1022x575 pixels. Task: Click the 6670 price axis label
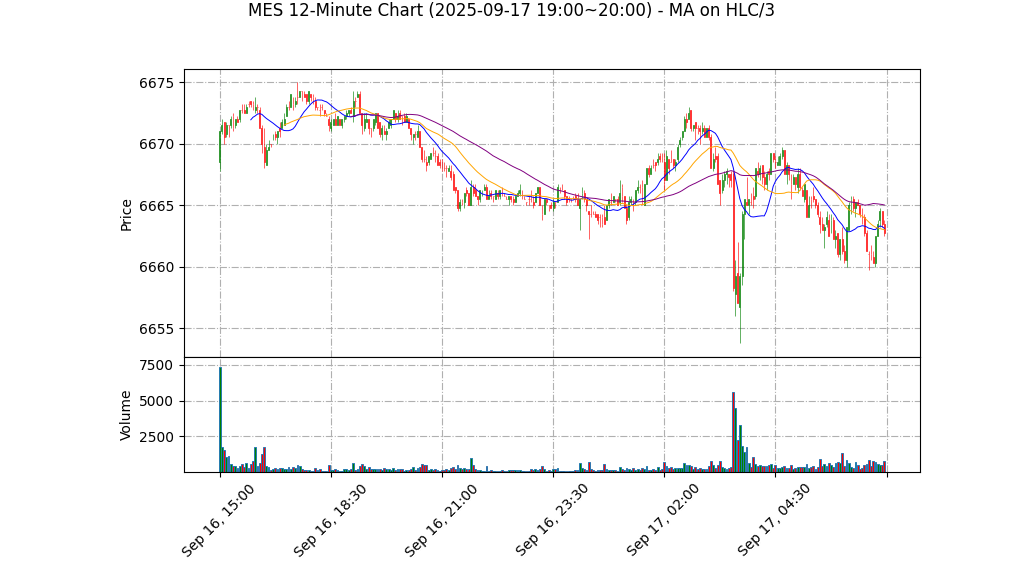point(157,144)
